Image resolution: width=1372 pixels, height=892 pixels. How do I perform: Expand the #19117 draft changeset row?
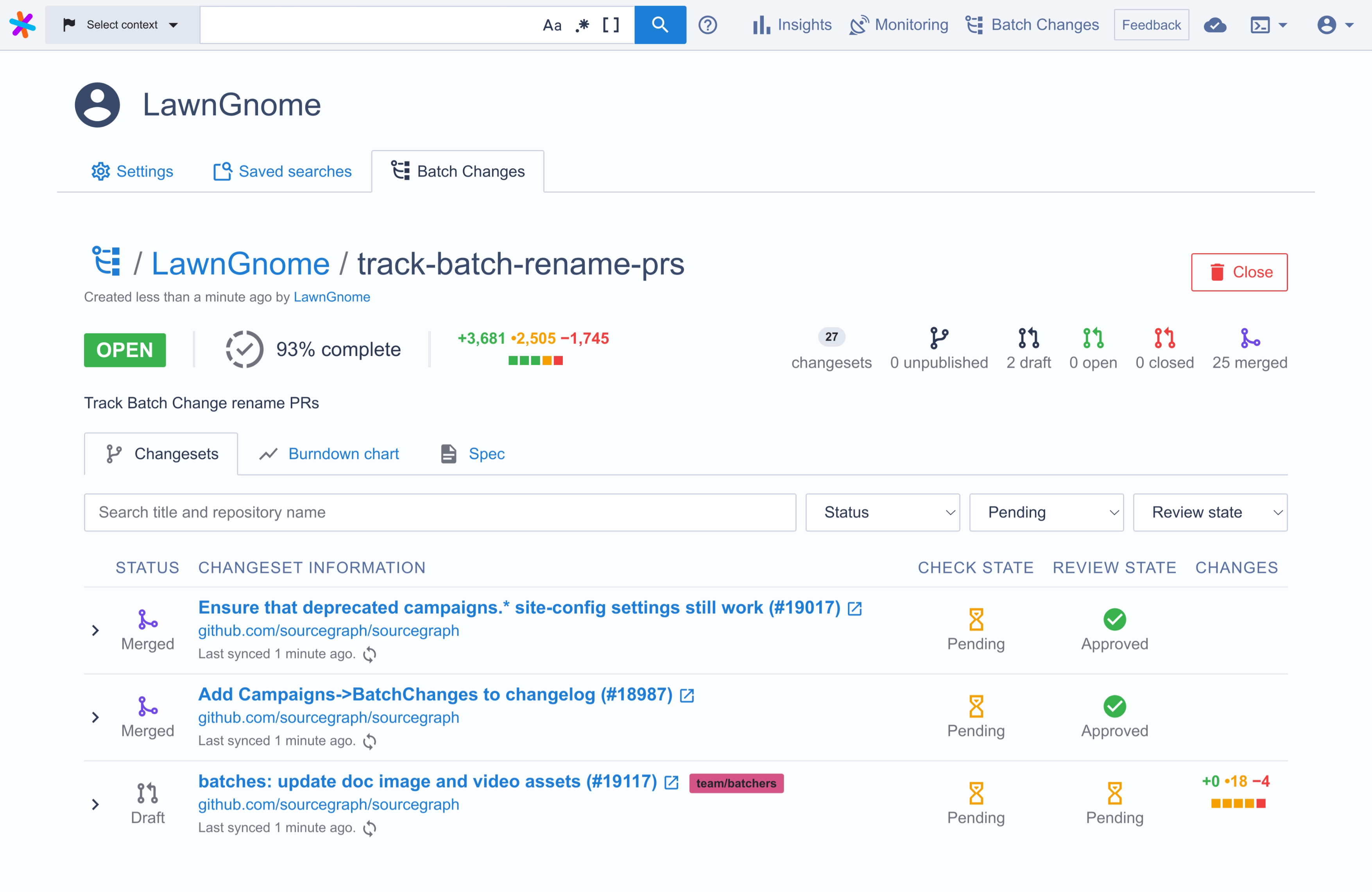(x=96, y=804)
